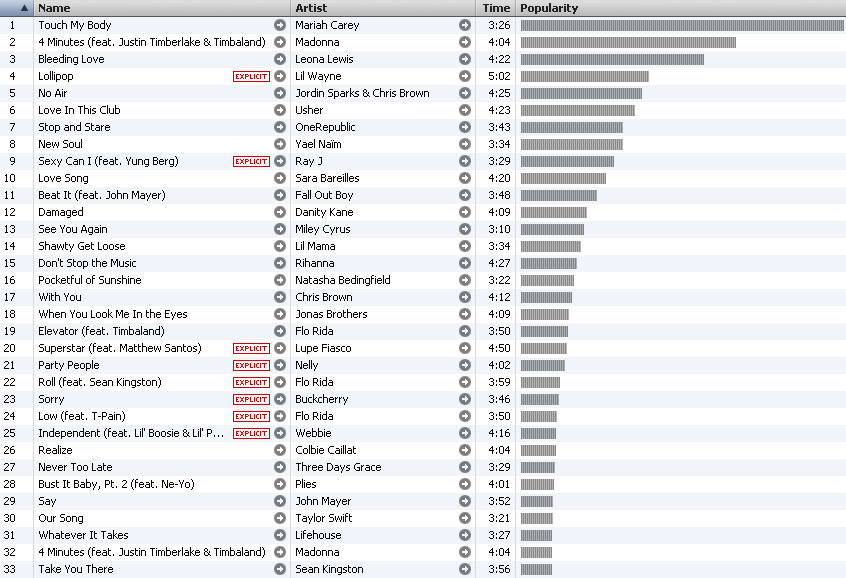The width and height of the screenshot is (846, 578).
Task: Click the arrow icon next to Take You There
Action: [279, 569]
